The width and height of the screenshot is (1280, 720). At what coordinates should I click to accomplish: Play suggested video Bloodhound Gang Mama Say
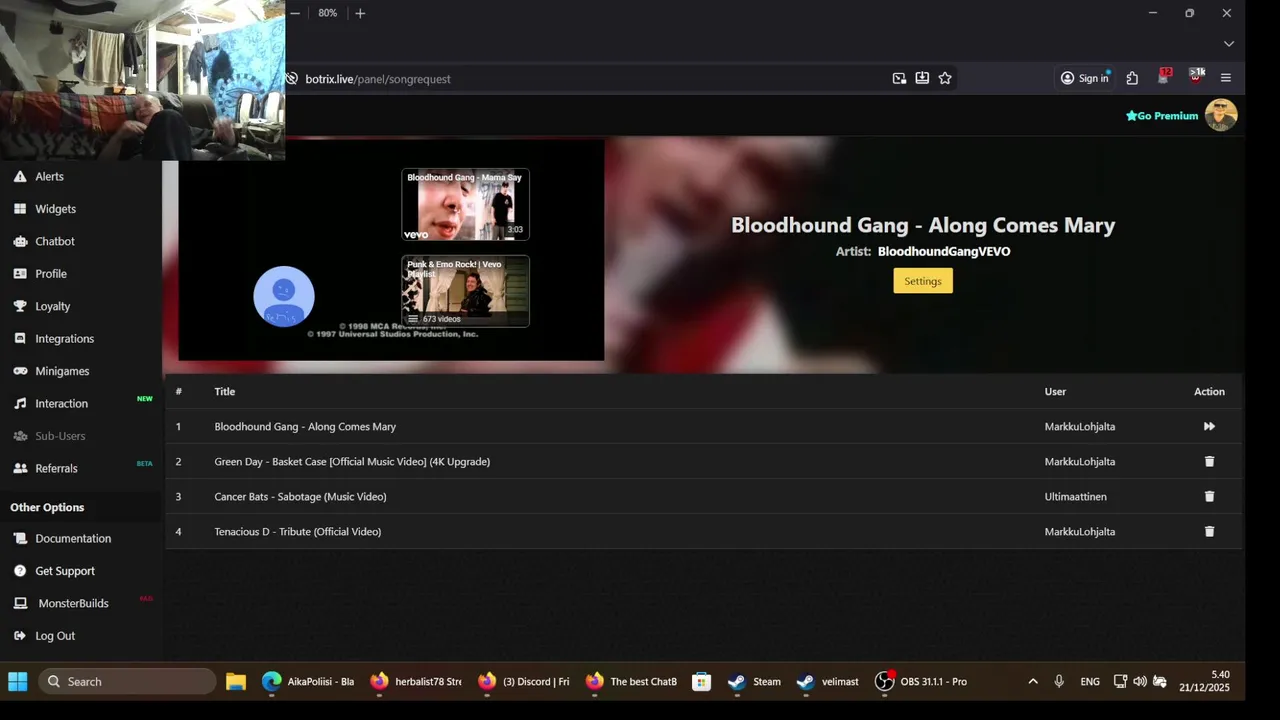[466, 204]
